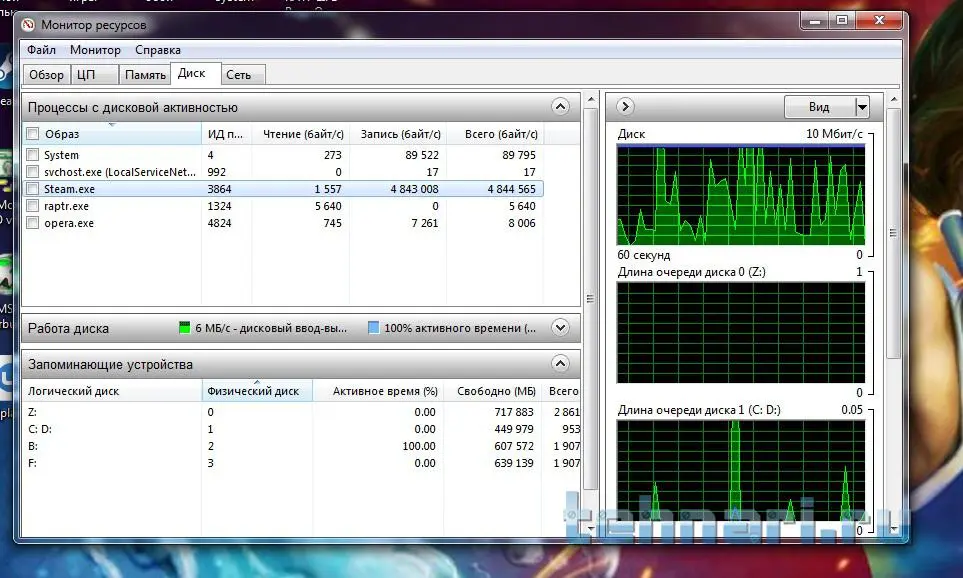Open the Справка menu
Viewport: 963px width, 578px height.
coord(158,50)
